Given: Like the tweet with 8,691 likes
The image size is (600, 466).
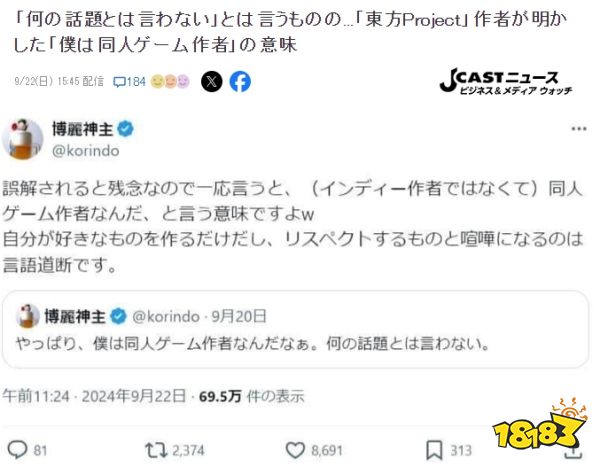Looking at the screenshot, I should pyautogui.click(x=314, y=450).
